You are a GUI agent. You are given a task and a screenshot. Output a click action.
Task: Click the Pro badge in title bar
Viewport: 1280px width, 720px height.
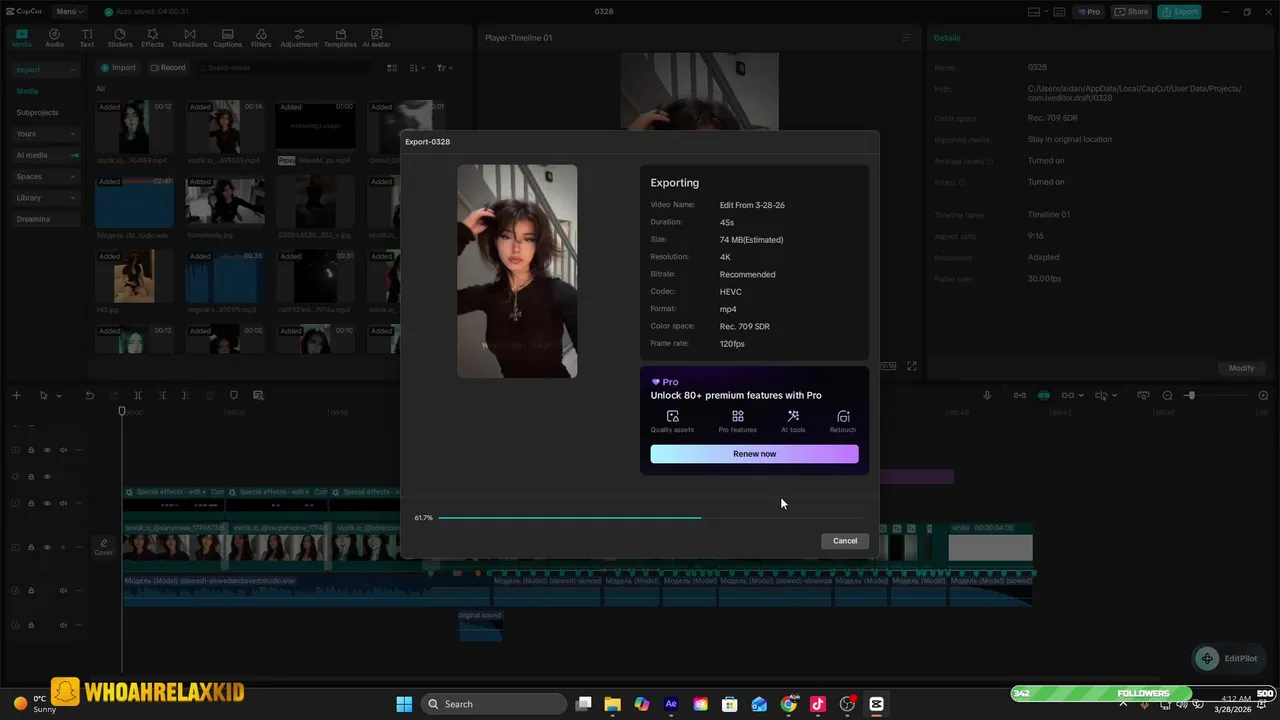click(1088, 12)
